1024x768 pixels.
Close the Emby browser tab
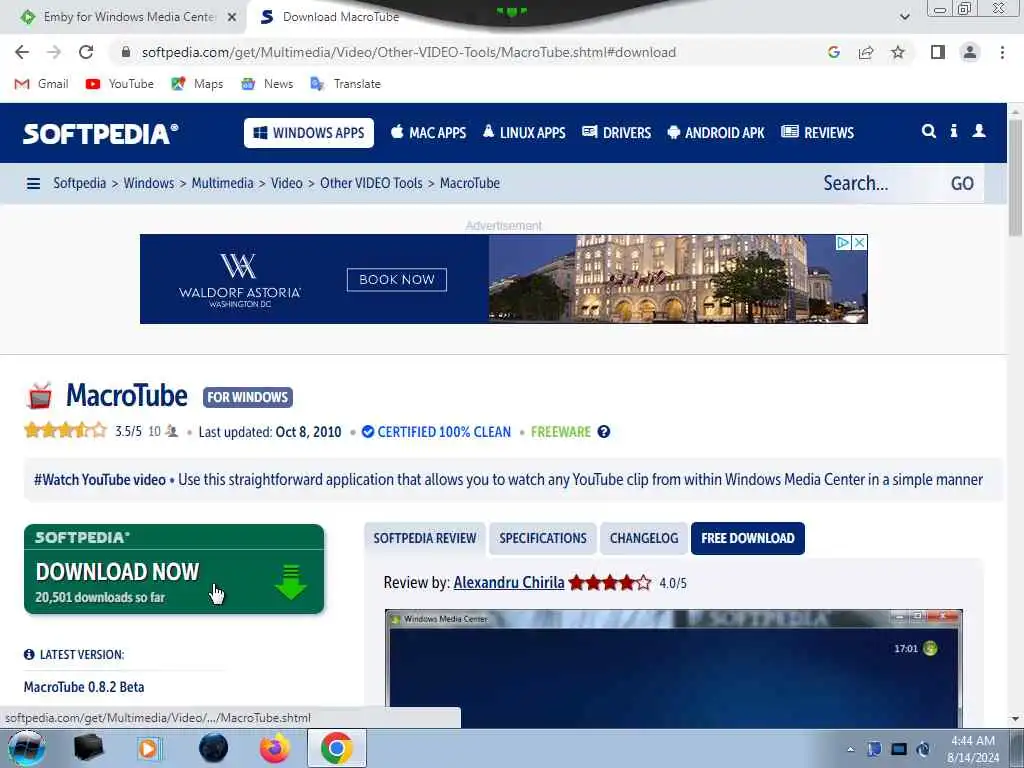[x=232, y=17]
